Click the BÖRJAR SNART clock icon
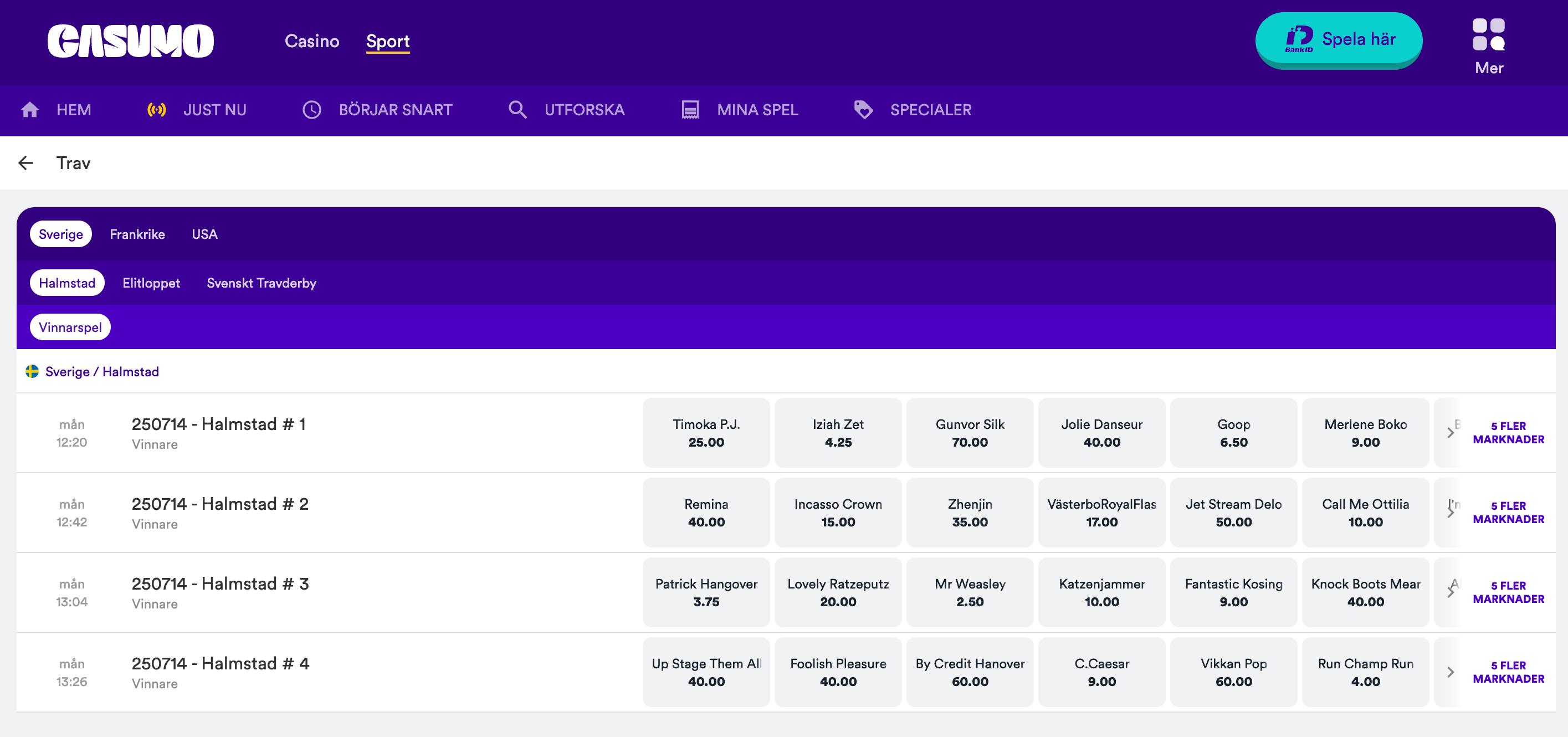Viewport: 1568px width, 737px height. coord(311,110)
